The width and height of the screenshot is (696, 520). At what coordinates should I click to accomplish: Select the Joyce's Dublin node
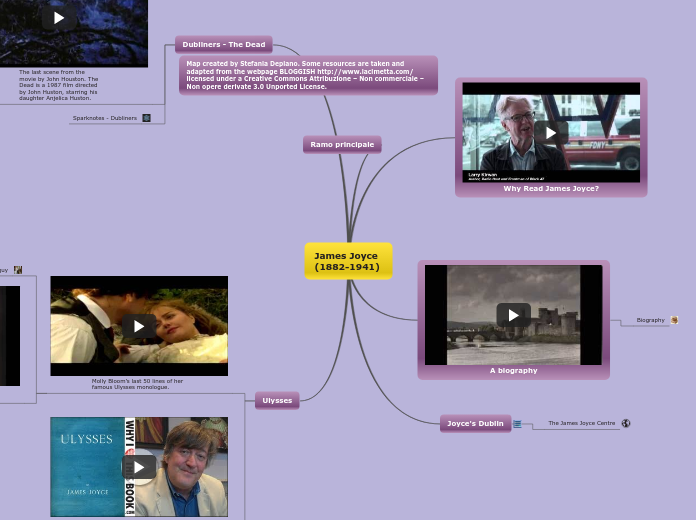pyautogui.click(x=475, y=423)
